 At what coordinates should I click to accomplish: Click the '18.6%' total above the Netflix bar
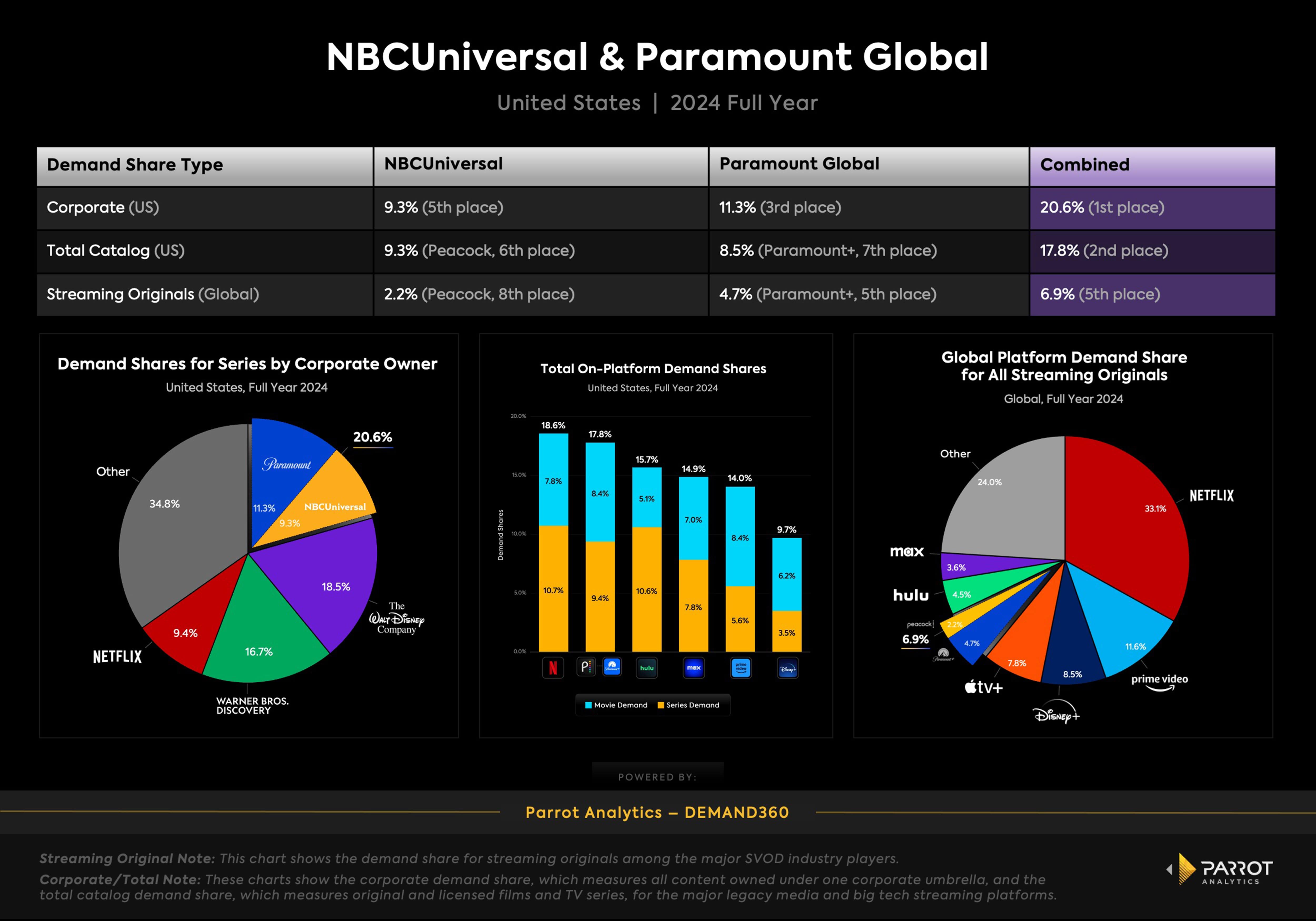coord(553,425)
